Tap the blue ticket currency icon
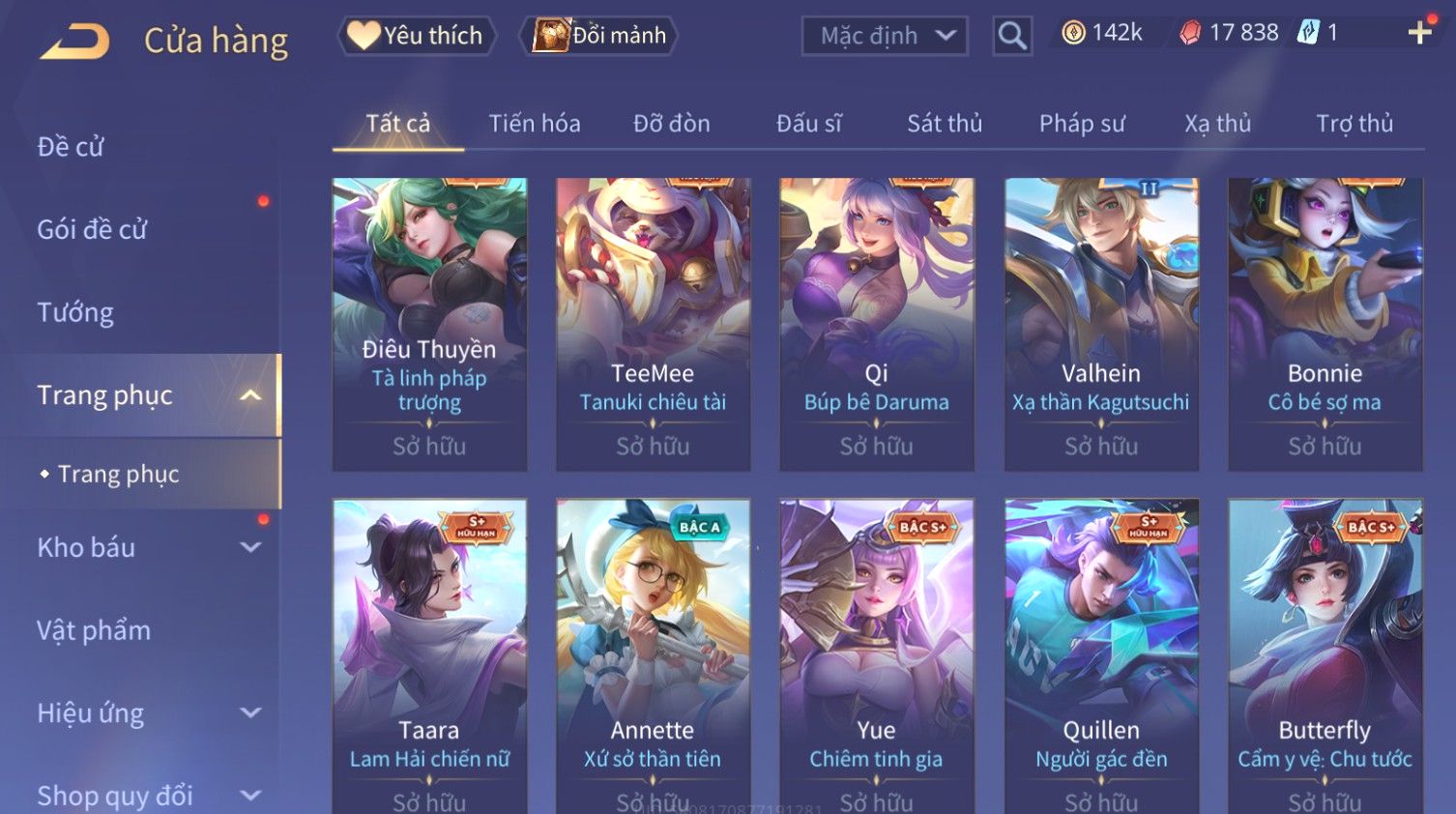 point(1308,33)
